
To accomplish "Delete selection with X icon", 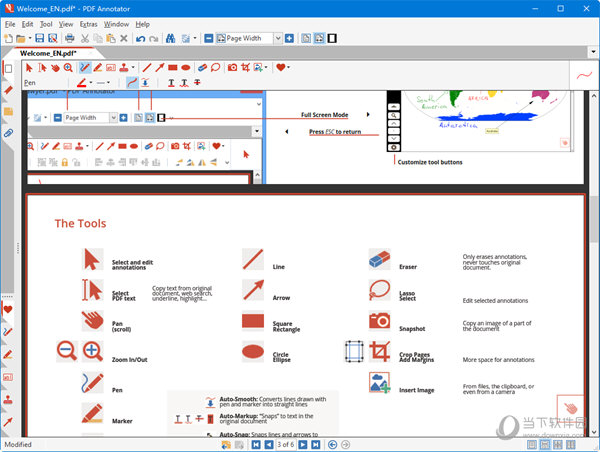I will (x=124, y=38).
